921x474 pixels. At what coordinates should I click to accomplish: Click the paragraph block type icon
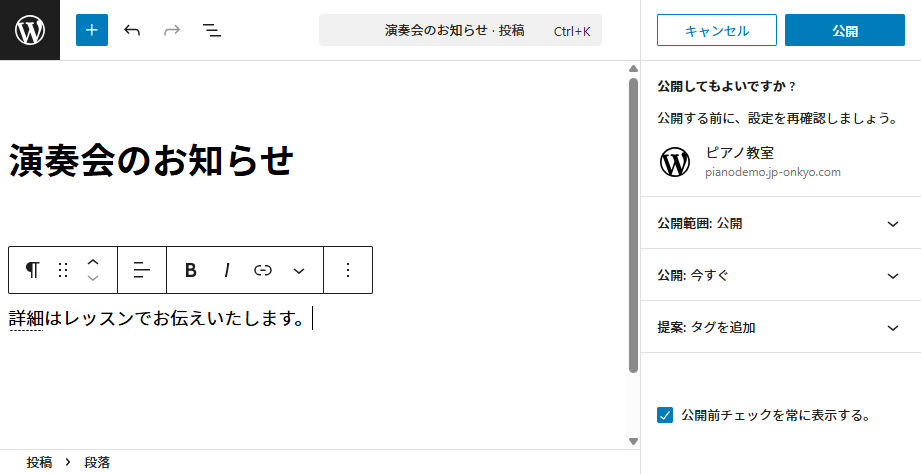click(33, 270)
